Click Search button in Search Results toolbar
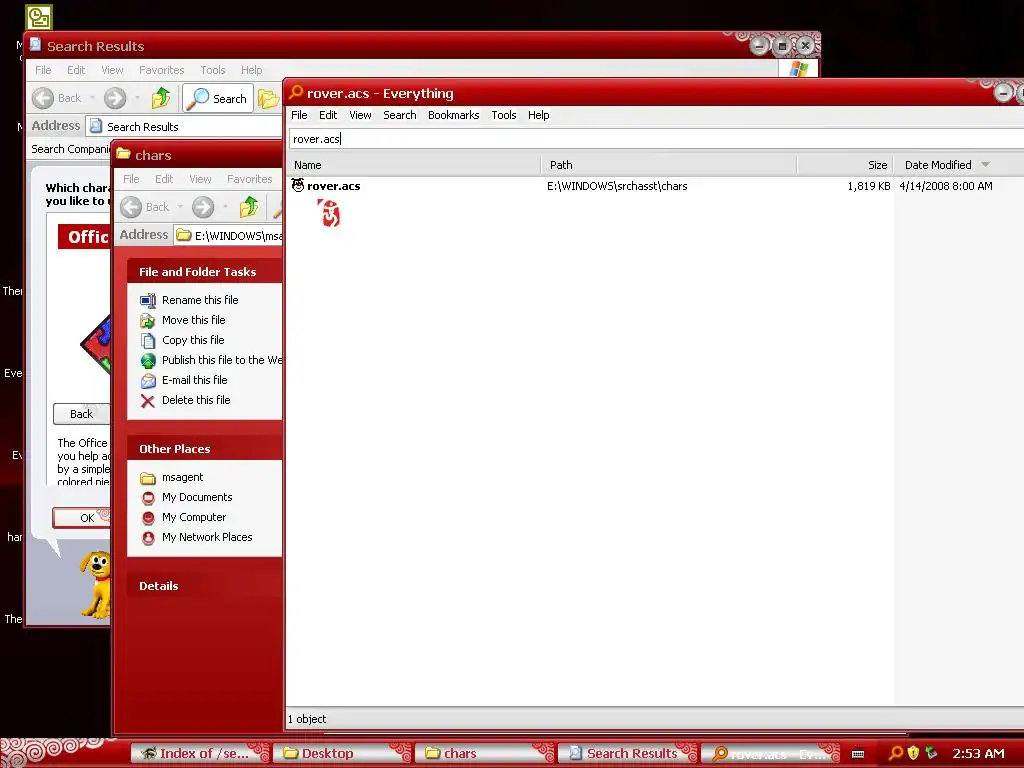 click(x=218, y=99)
